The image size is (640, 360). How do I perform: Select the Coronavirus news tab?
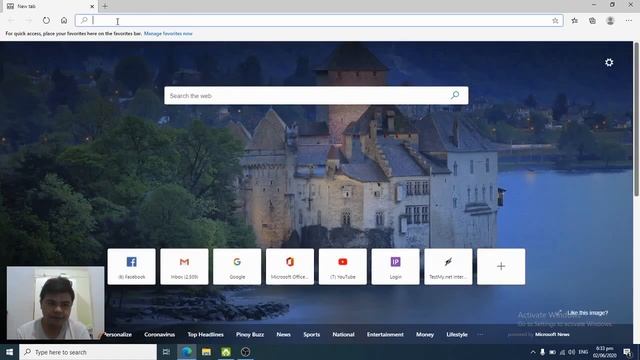(160, 334)
